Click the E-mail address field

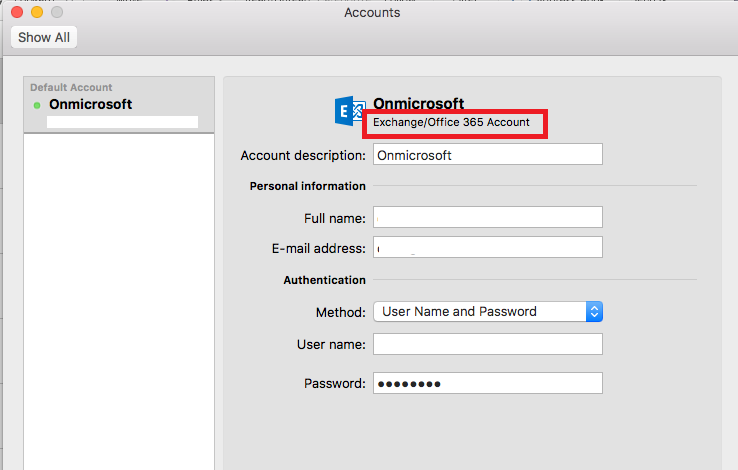[488, 247]
